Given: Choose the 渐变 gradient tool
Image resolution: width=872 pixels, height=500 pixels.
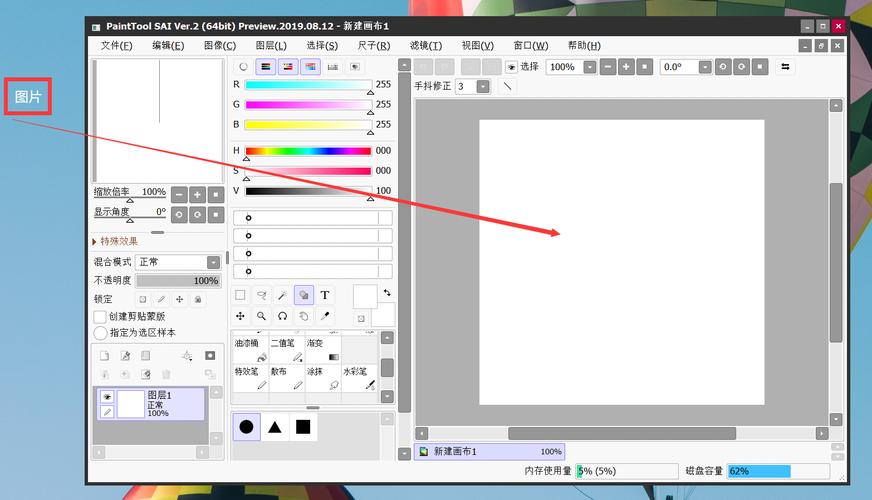Looking at the screenshot, I should (323, 350).
